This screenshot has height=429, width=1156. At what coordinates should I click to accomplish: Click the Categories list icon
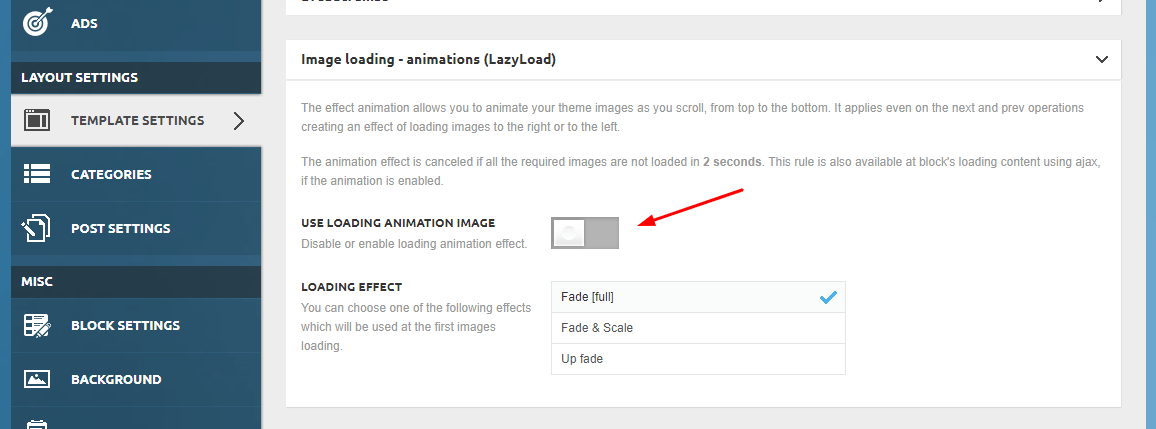click(37, 174)
